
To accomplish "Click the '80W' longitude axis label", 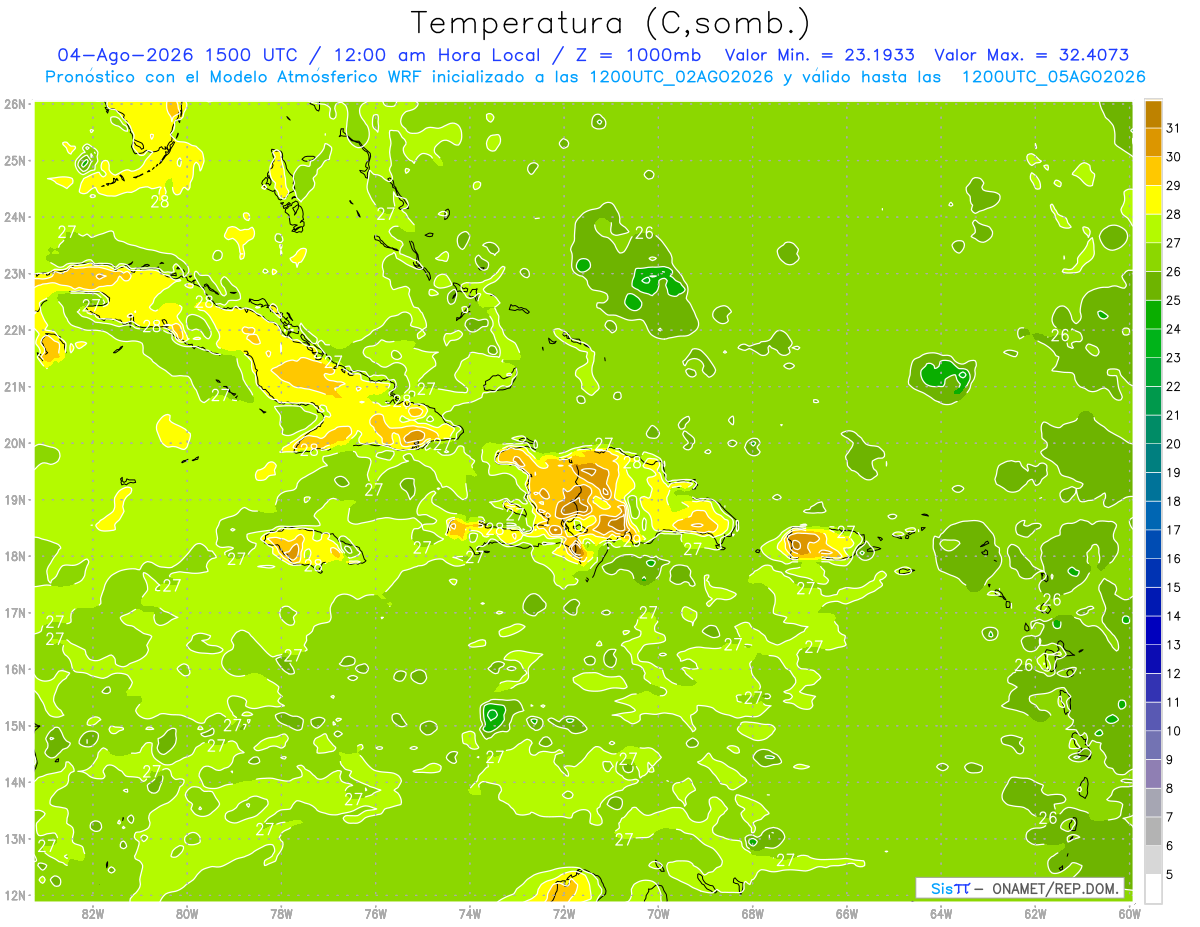I will click(187, 914).
